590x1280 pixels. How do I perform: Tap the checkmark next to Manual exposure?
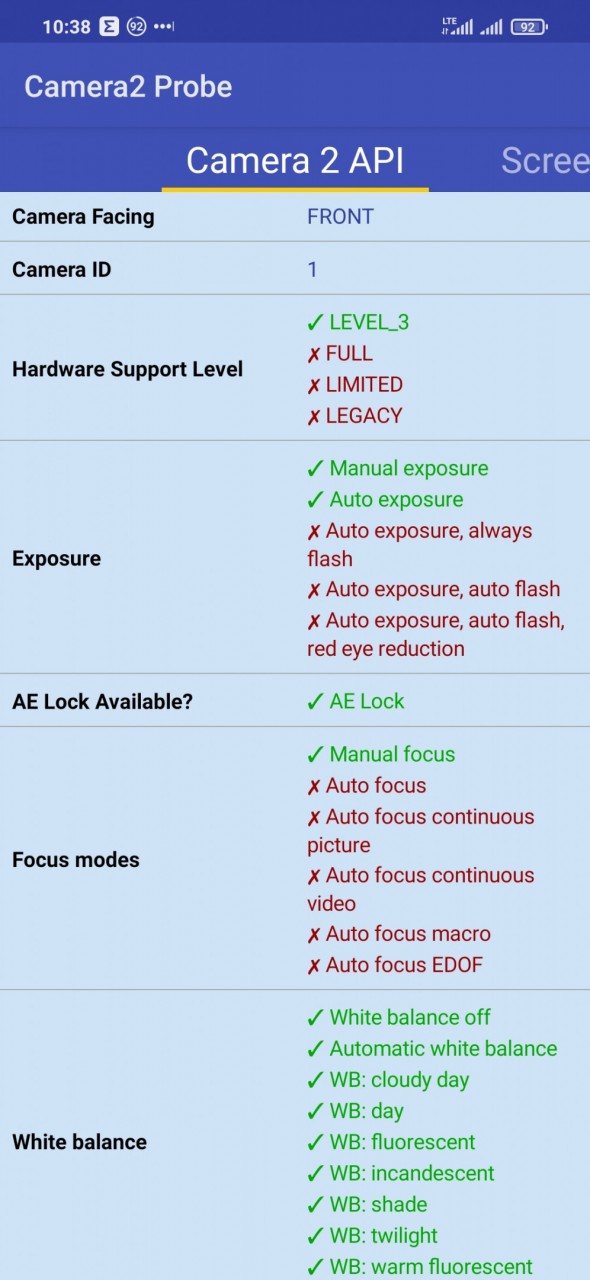315,469
